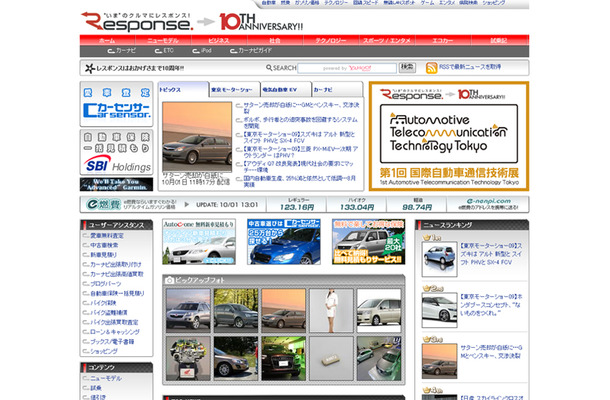This screenshot has width=610, height=400.
Task: Click the camera icon beside ピックアップフォト
Action: (169, 280)
